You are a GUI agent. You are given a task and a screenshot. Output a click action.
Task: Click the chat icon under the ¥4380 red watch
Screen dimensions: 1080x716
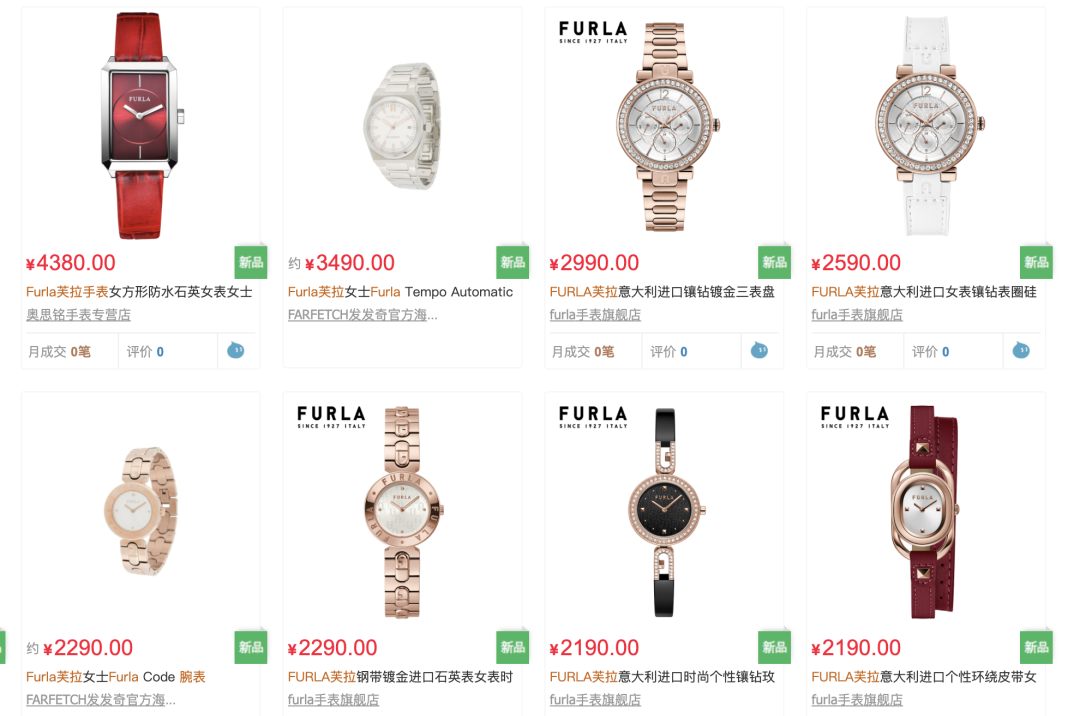pyautogui.click(x=236, y=350)
